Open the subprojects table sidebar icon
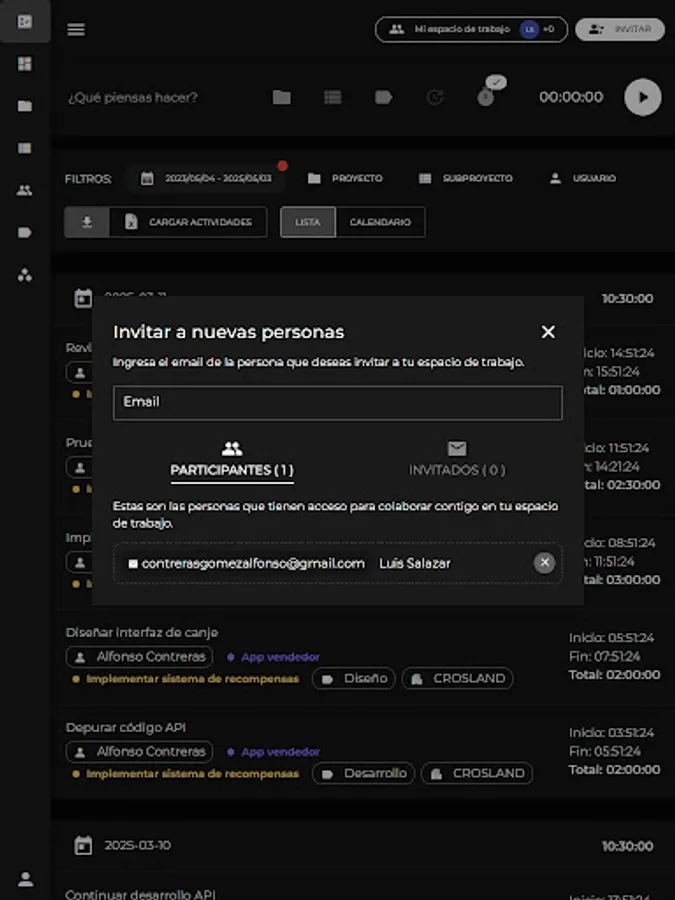 click(25, 148)
